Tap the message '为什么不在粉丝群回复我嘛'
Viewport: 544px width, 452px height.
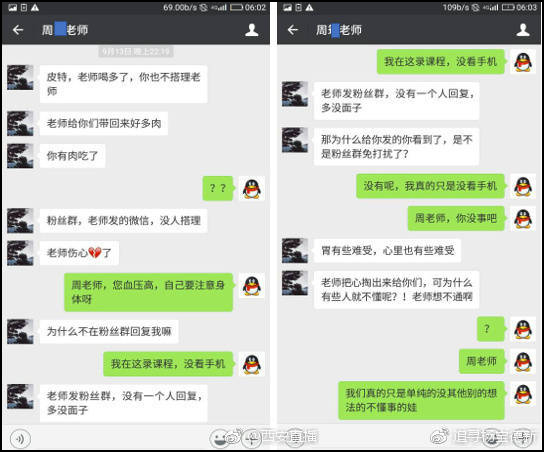[x=109, y=332]
